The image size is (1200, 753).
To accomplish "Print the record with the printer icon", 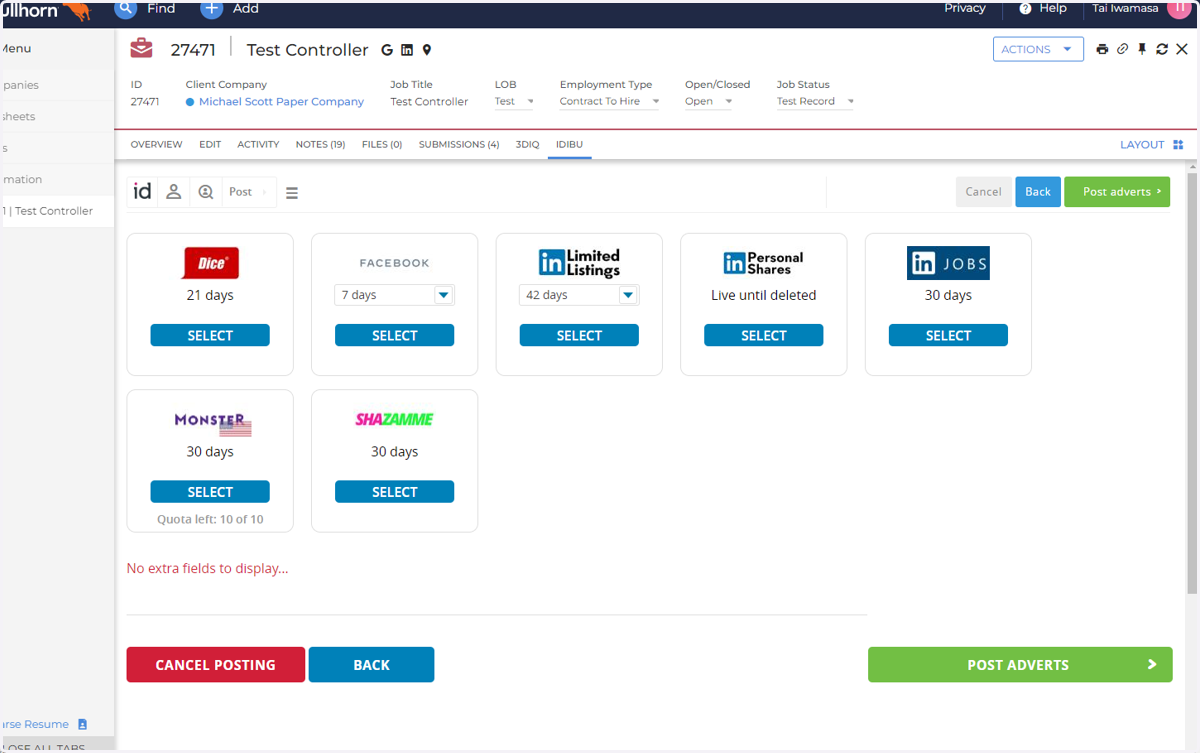I will click(x=1102, y=49).
